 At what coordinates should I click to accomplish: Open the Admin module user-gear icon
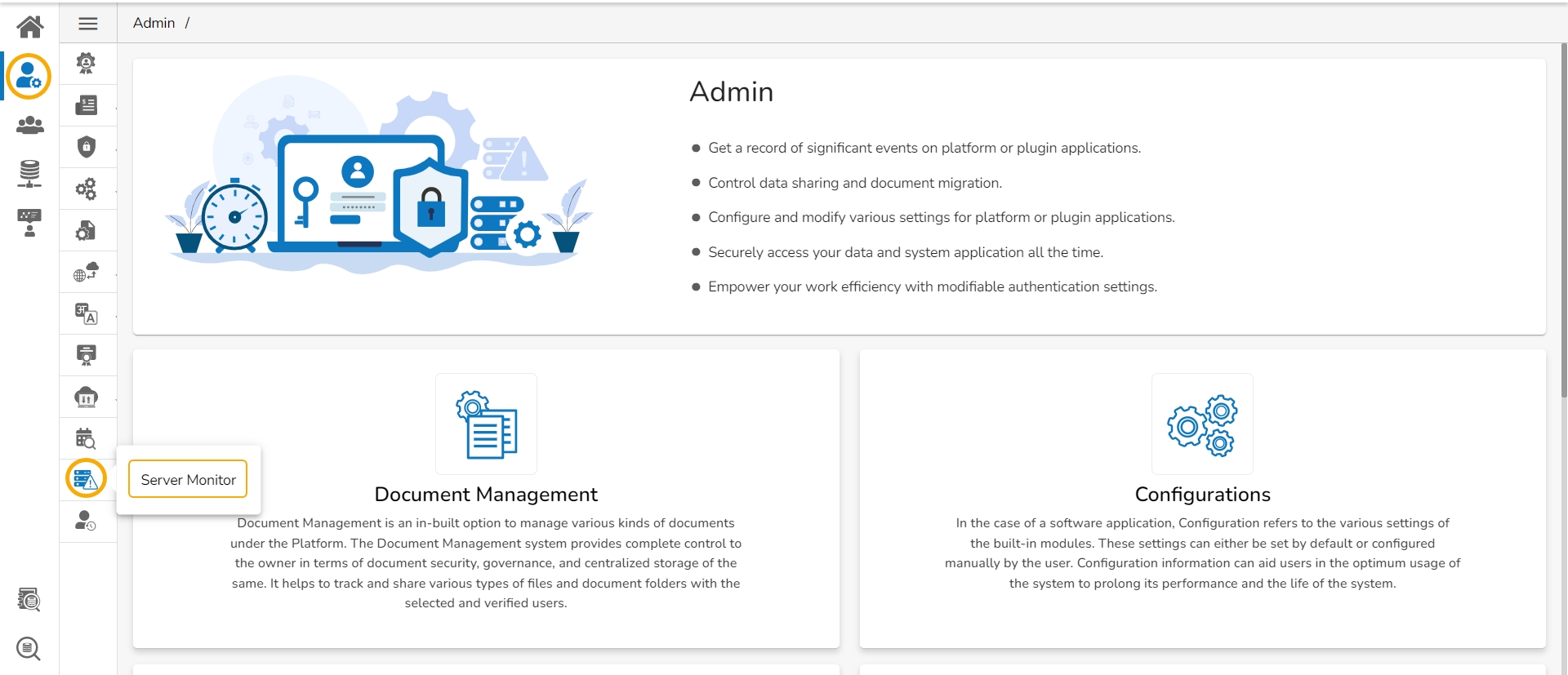[x=29, y=76]
